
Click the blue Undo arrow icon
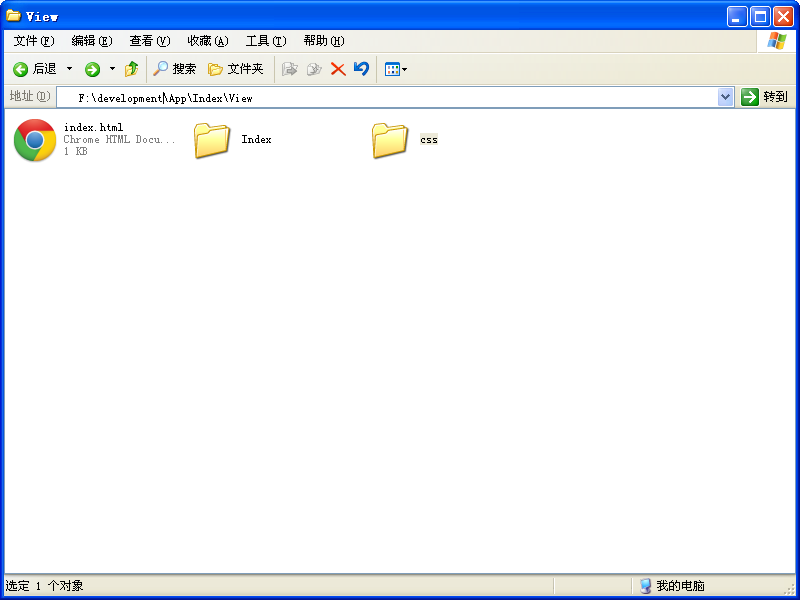click(x=361, y=69)
